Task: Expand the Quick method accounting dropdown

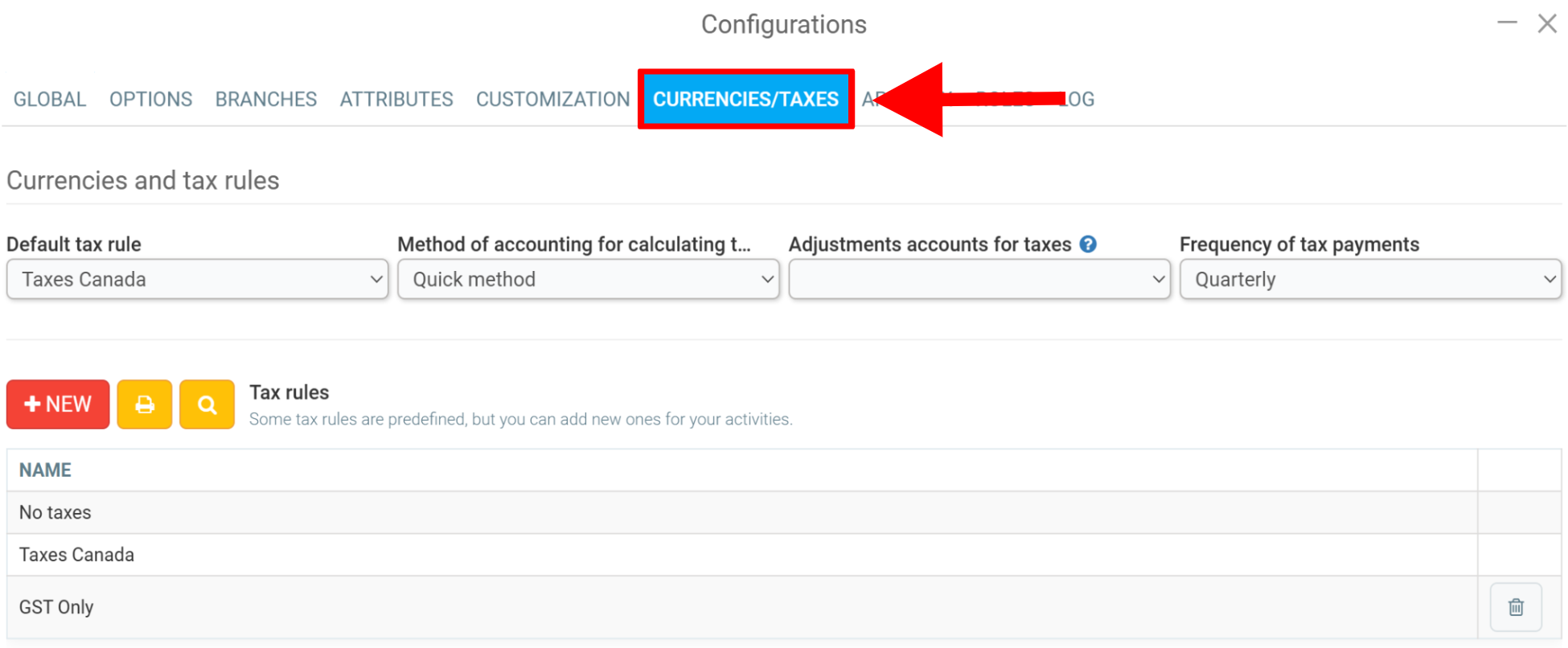Action: tap(589, 279)
